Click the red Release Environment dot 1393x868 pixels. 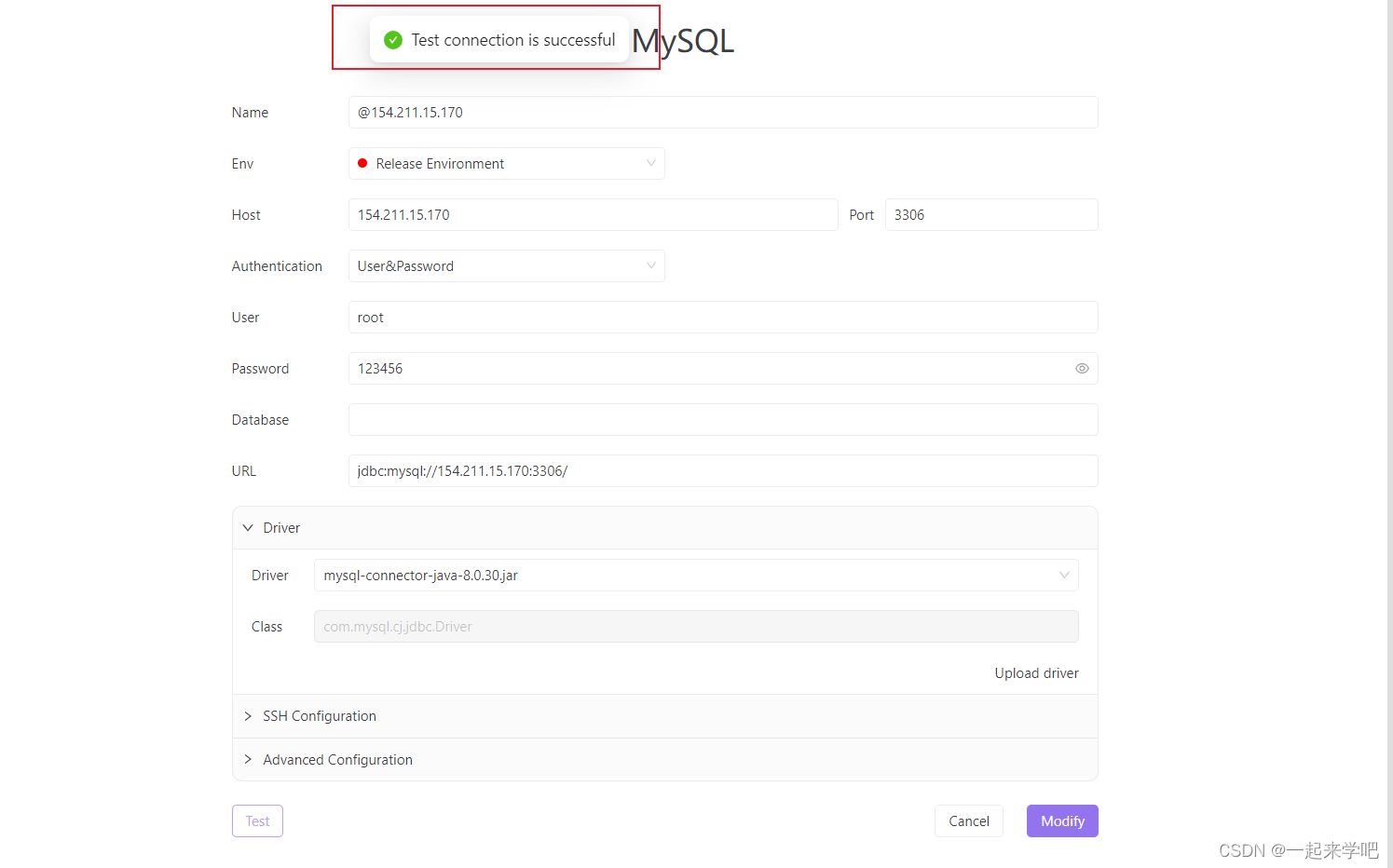click(362, 163)
